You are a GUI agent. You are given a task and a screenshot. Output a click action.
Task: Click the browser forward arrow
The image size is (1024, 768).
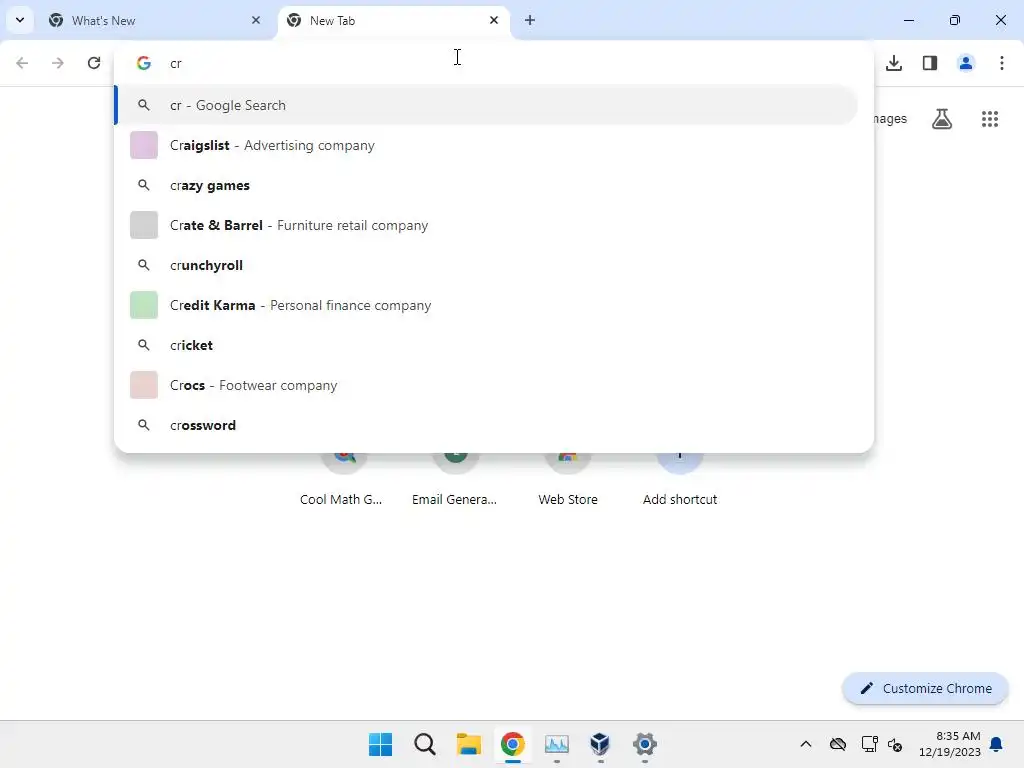(58, 63)
